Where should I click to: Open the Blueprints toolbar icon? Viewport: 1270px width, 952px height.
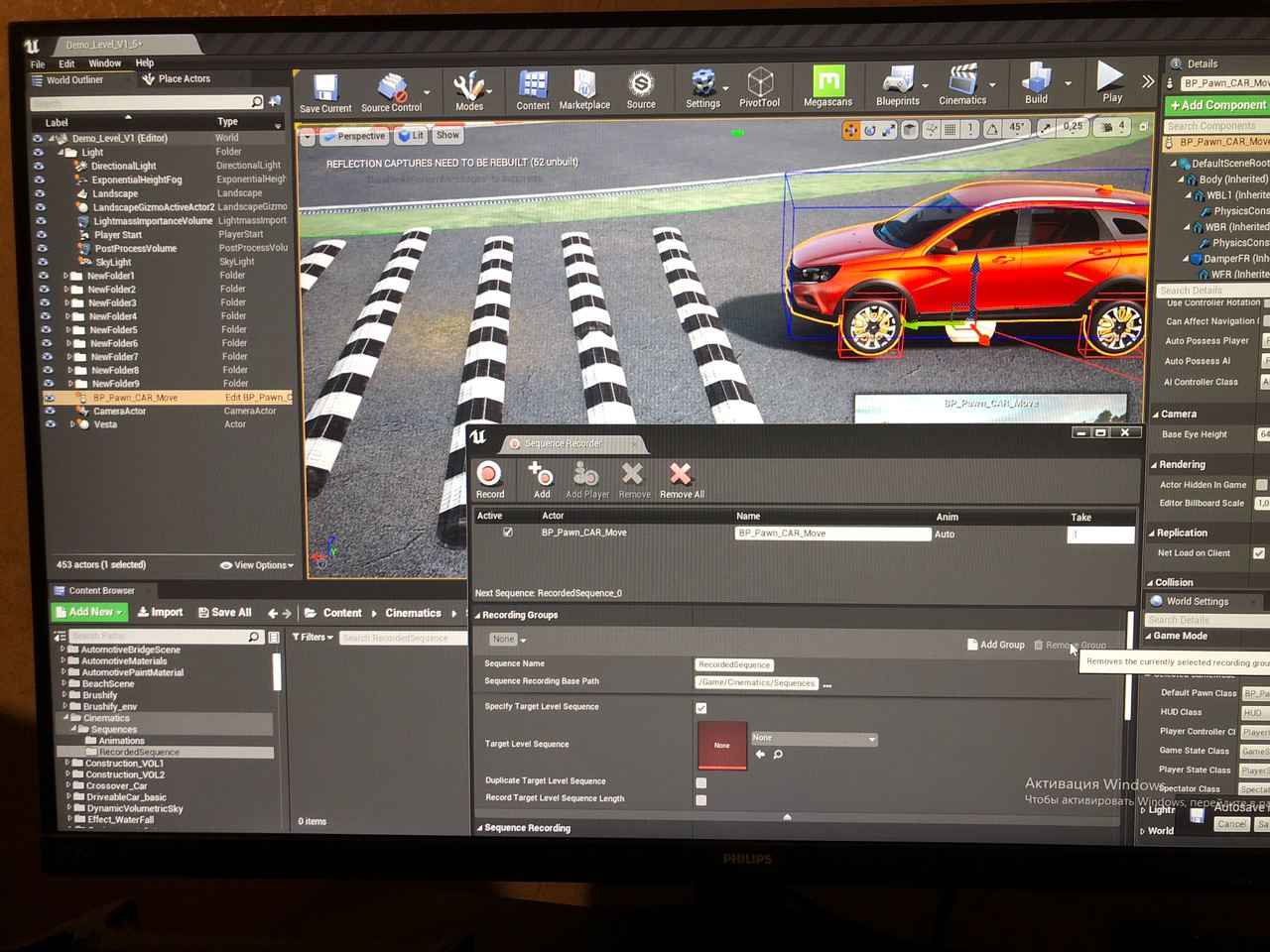pyautogui.click(x=898, y=80)
